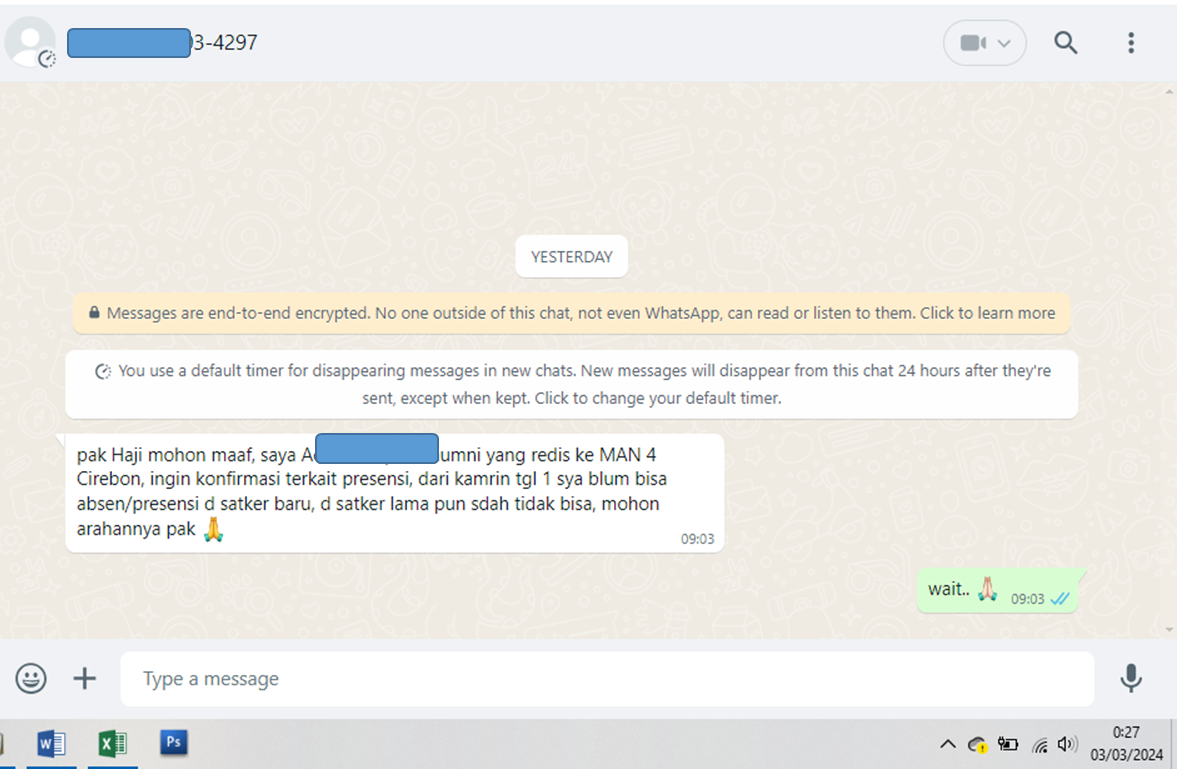Click the plus attach button
The height and width of the screenshot is (769, 1177).
(85, 679)
